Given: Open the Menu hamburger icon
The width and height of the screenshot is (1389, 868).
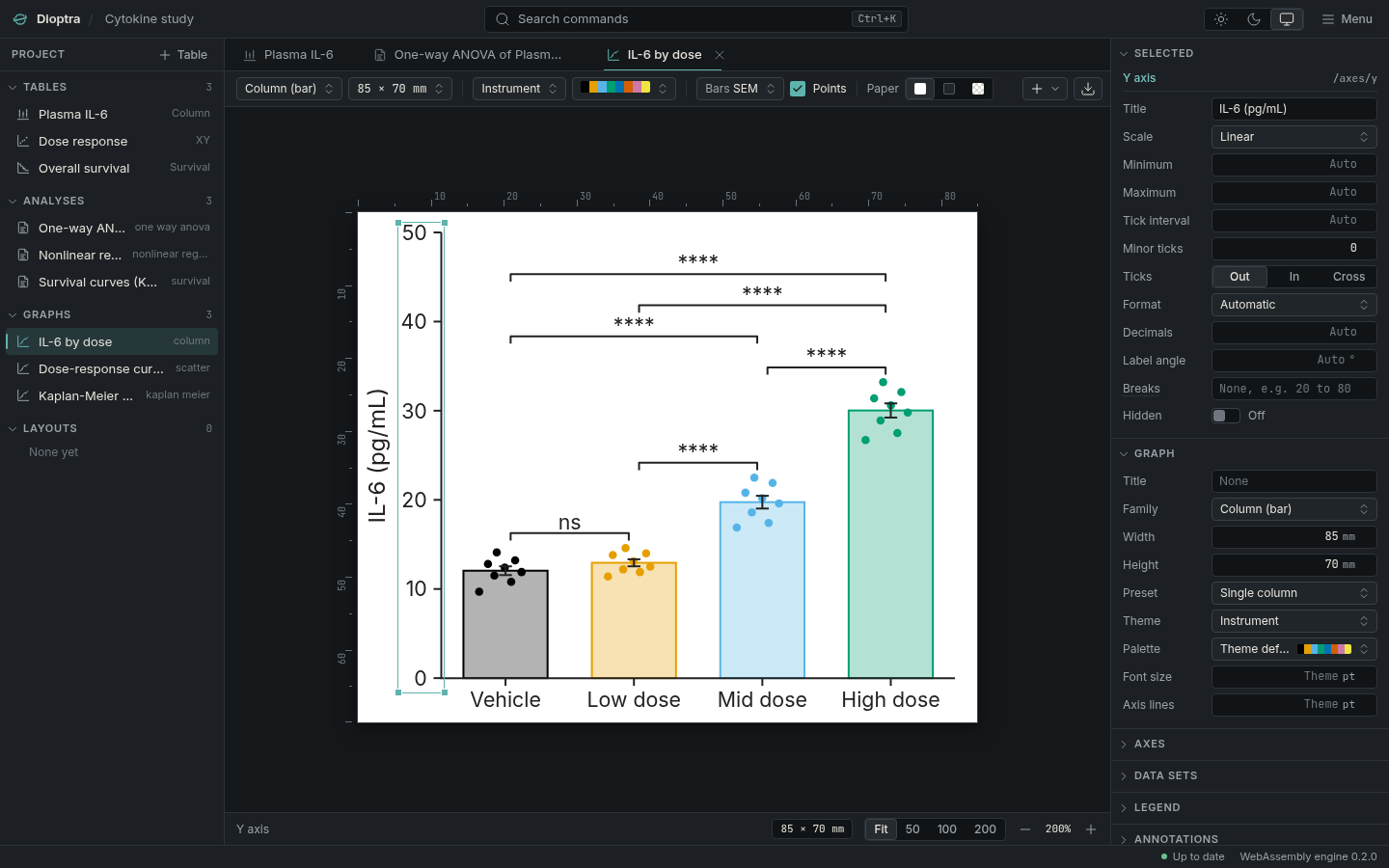Looking at the screenshot, I should tap(1328, 19).
